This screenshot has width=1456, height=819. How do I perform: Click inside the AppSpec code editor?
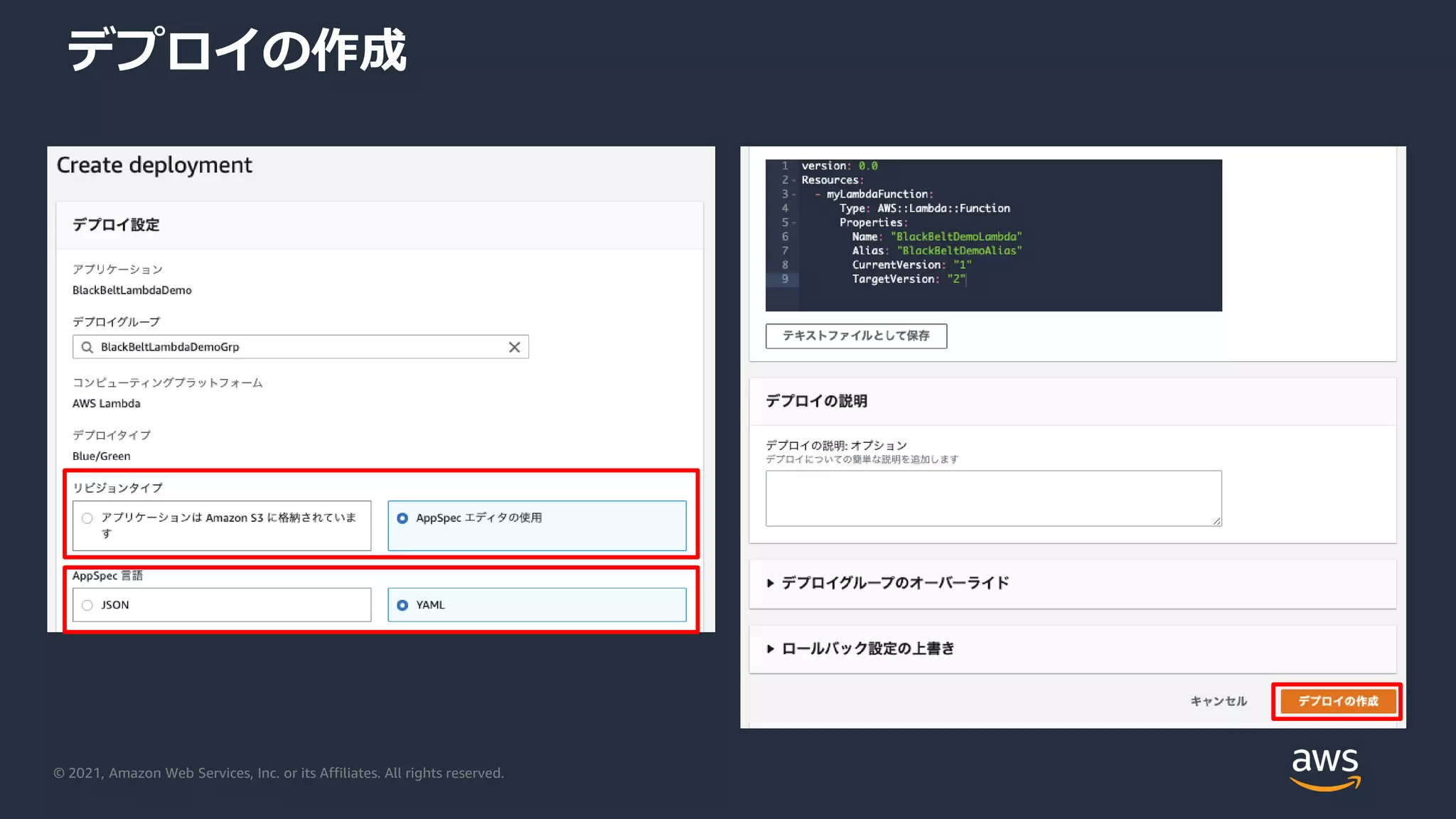[993, 235]
